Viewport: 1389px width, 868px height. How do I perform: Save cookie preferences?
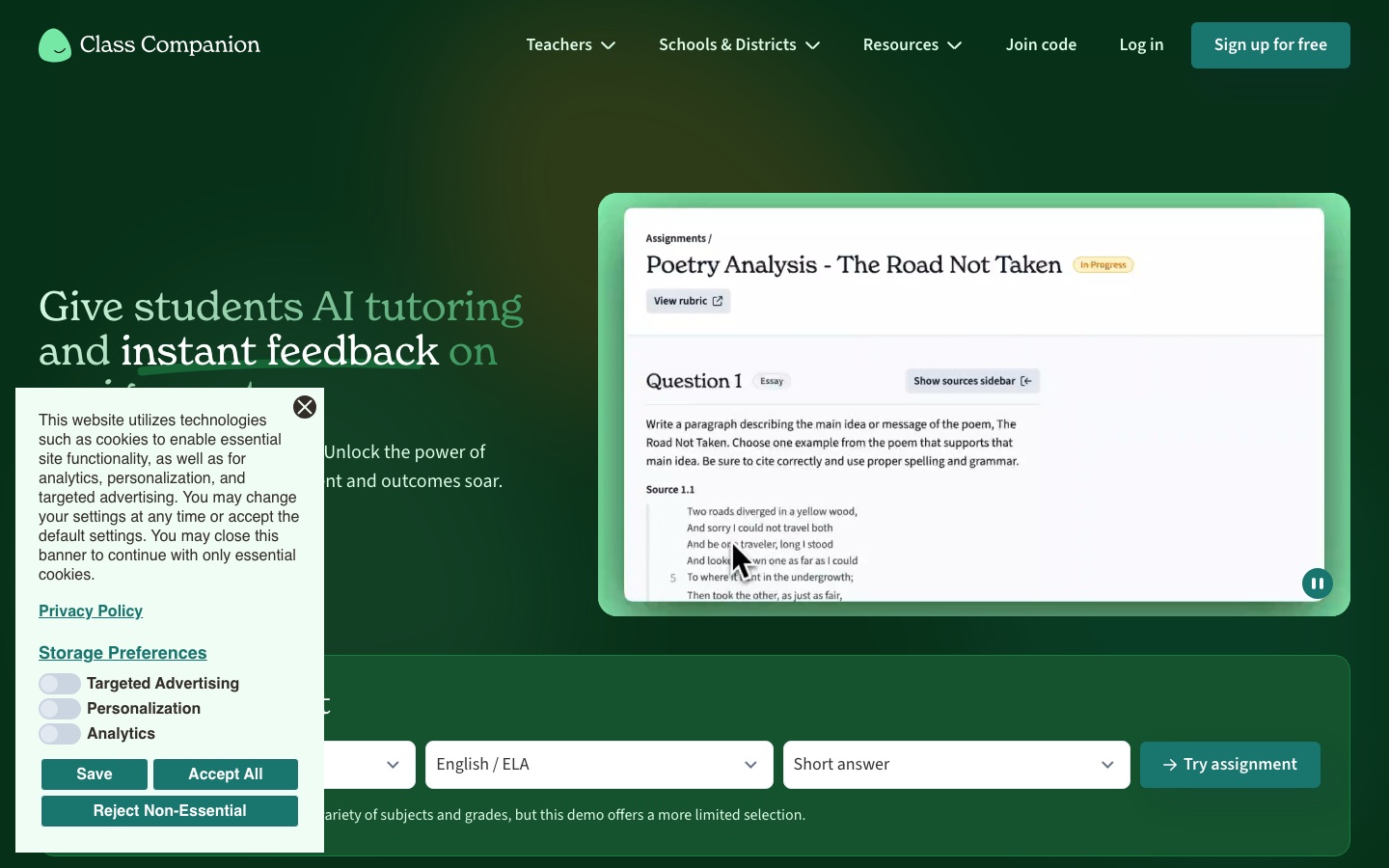point(95,774)
